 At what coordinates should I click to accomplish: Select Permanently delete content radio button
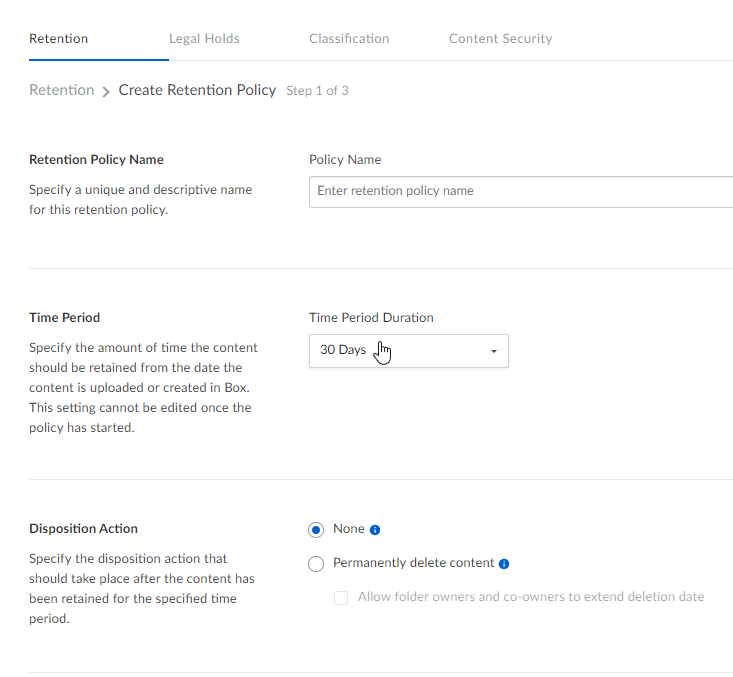[x=316, y=563]
